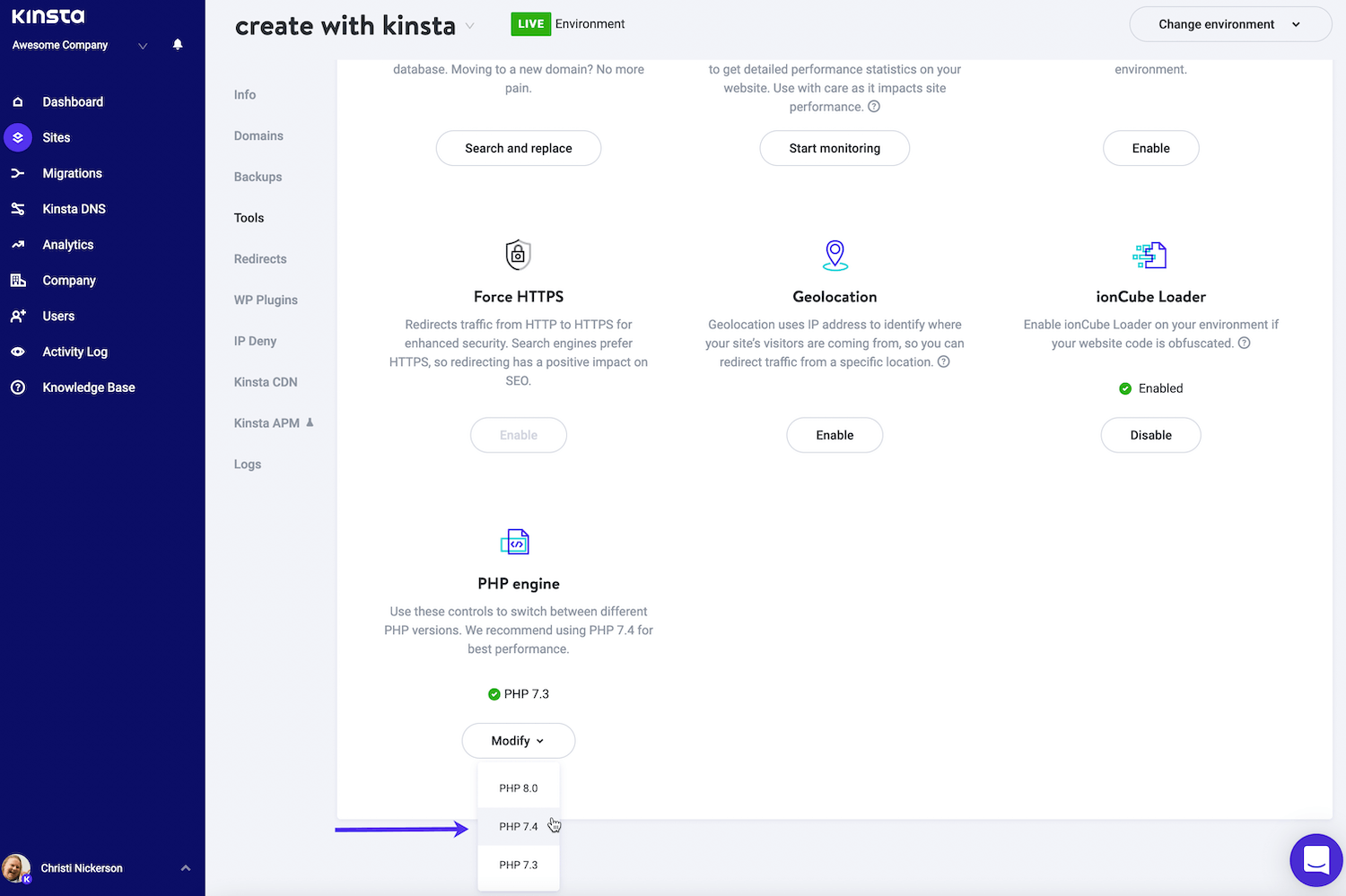Click the Sites layers icon
This screenshot has height=896, width=1346.
(18, 137)
